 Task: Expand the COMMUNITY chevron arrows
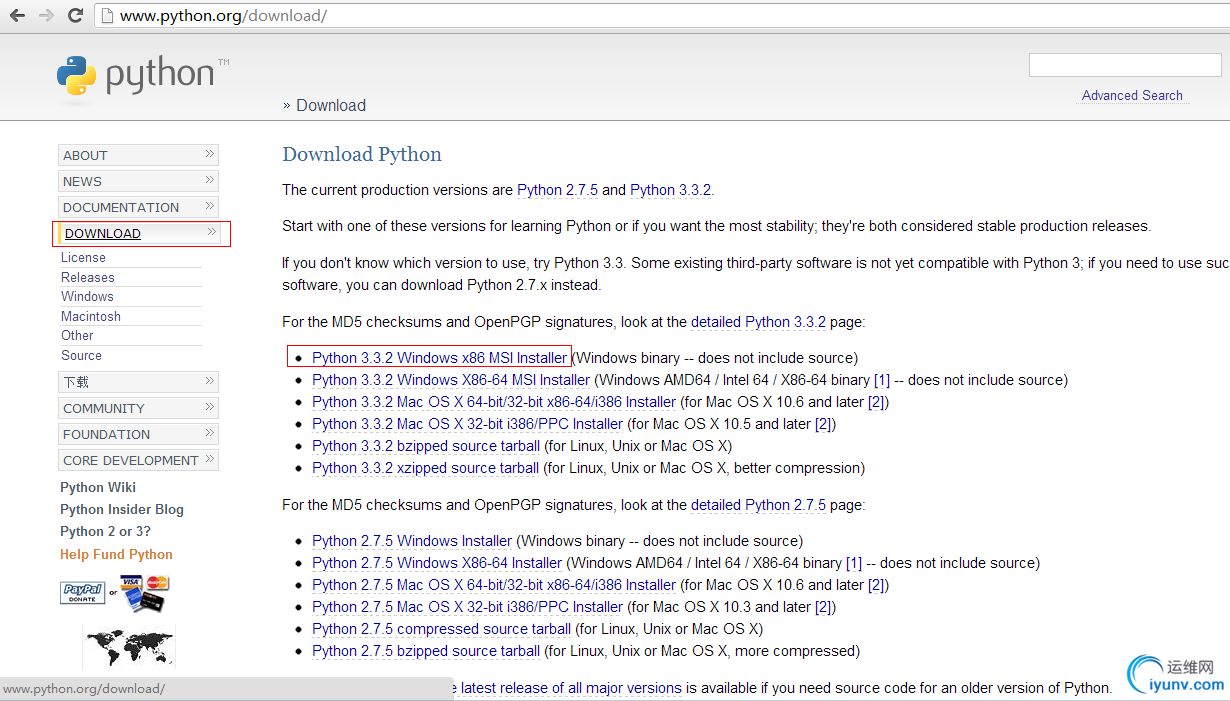[210, 407]
